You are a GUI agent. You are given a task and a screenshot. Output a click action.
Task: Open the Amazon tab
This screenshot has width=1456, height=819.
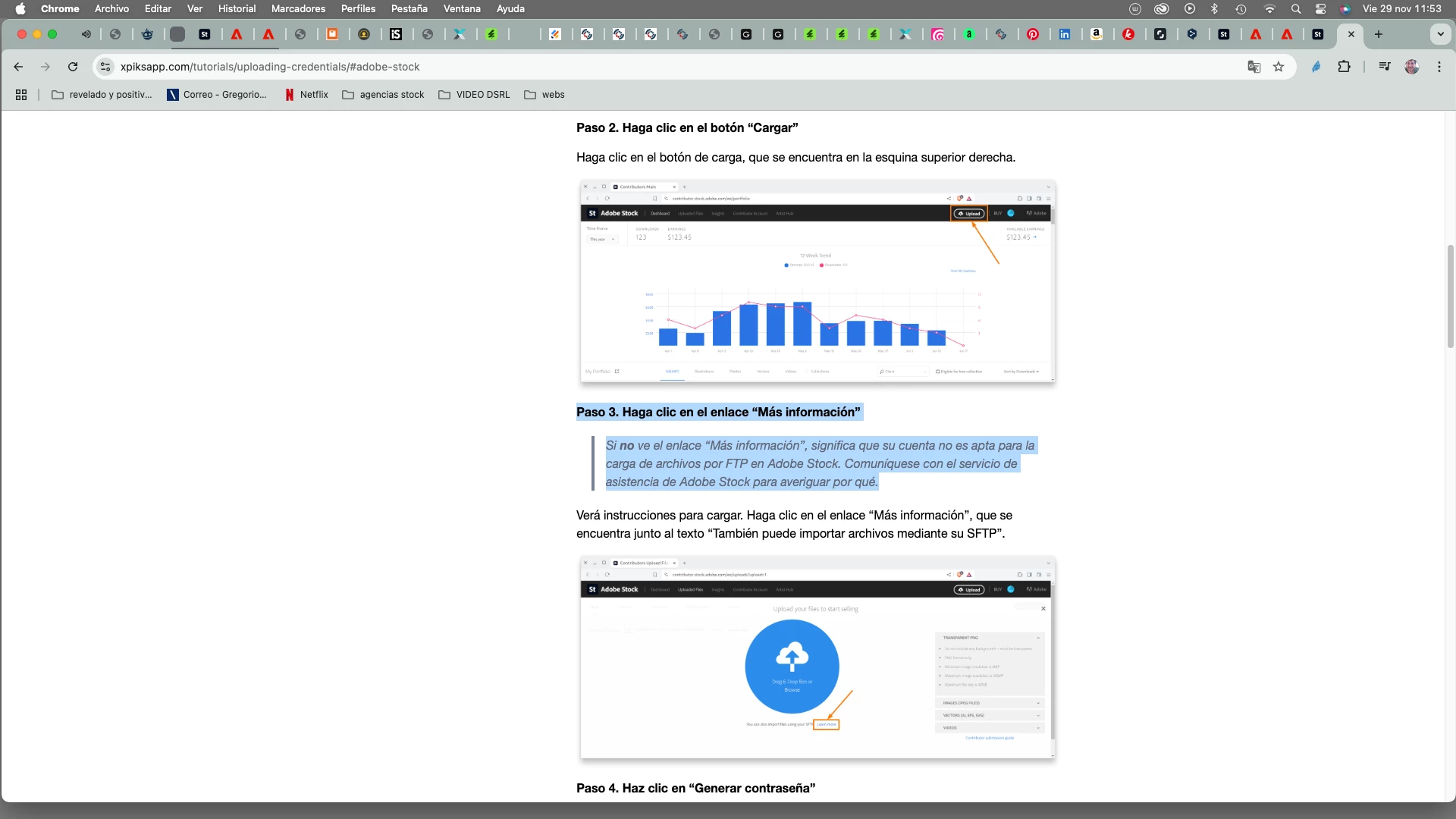coord(1097,34)
